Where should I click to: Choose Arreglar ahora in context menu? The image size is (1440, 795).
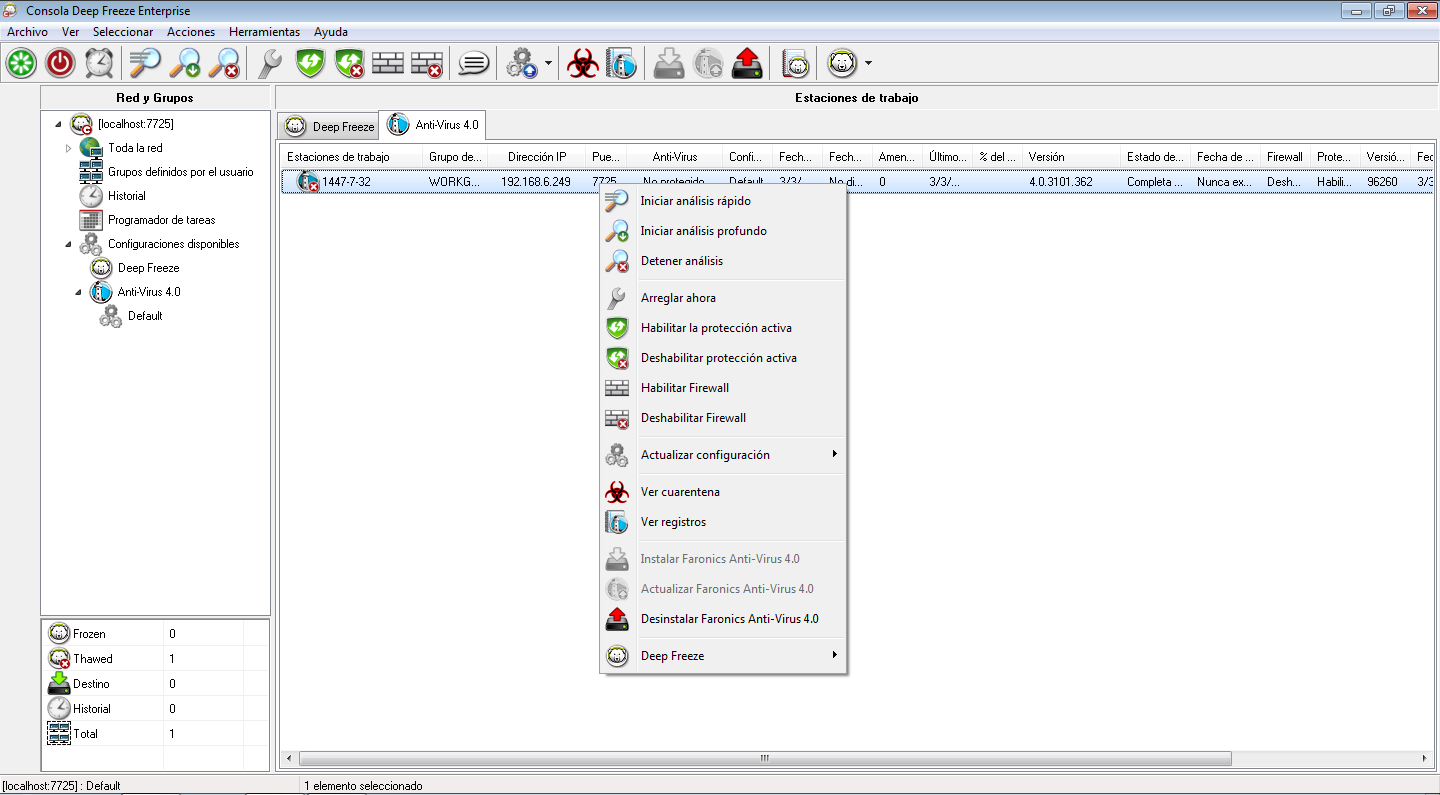coord(723,298)
